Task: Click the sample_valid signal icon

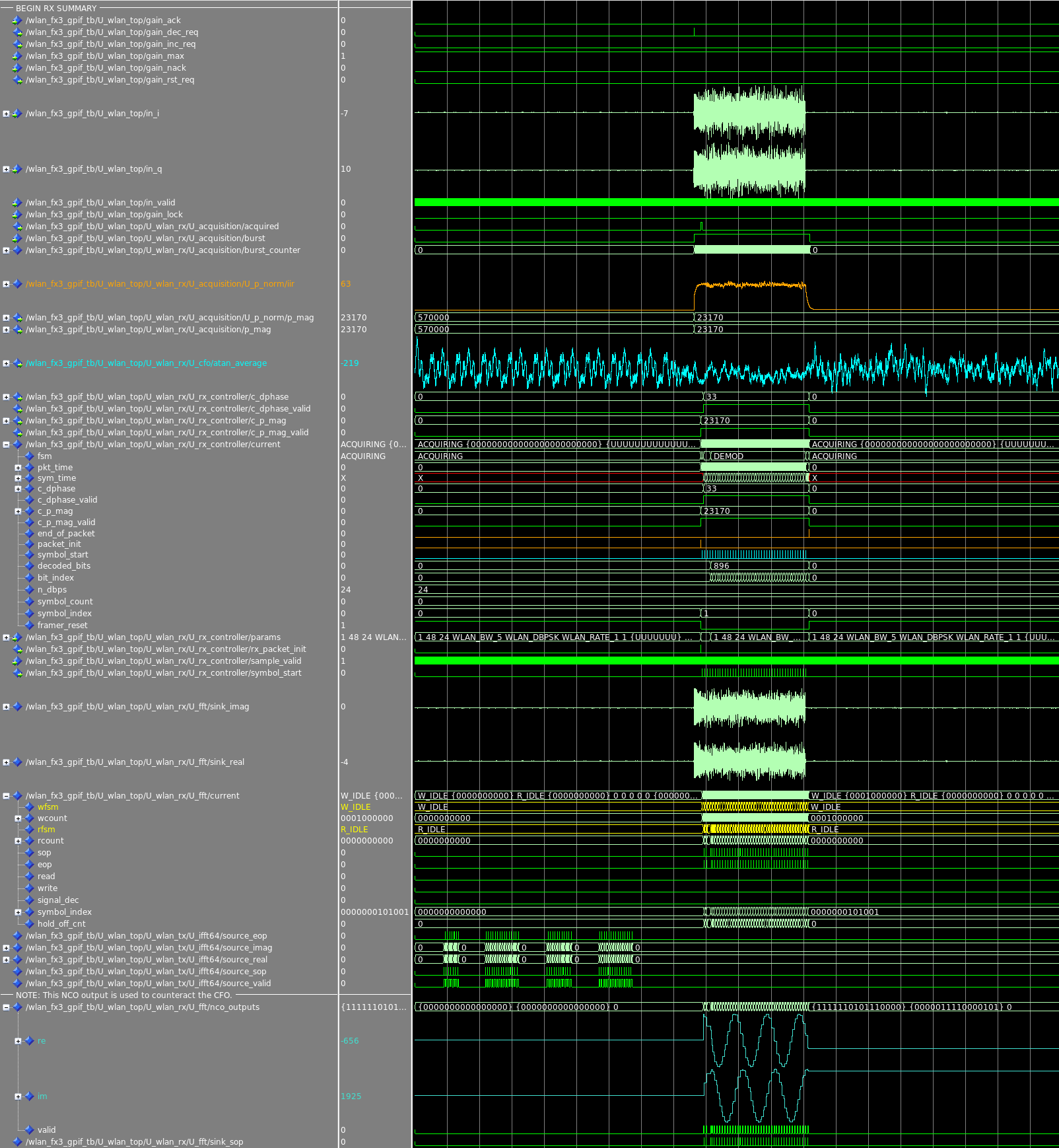Action: (x=17, y=661)
